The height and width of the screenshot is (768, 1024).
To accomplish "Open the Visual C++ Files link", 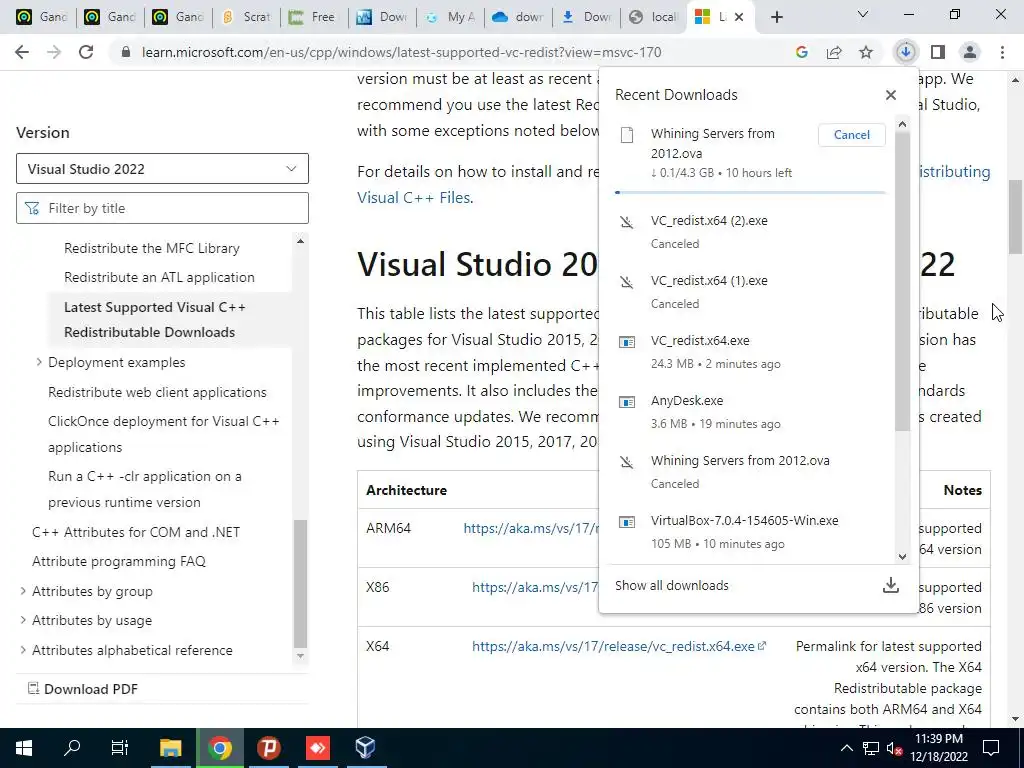I will click(x=413, y=197).
